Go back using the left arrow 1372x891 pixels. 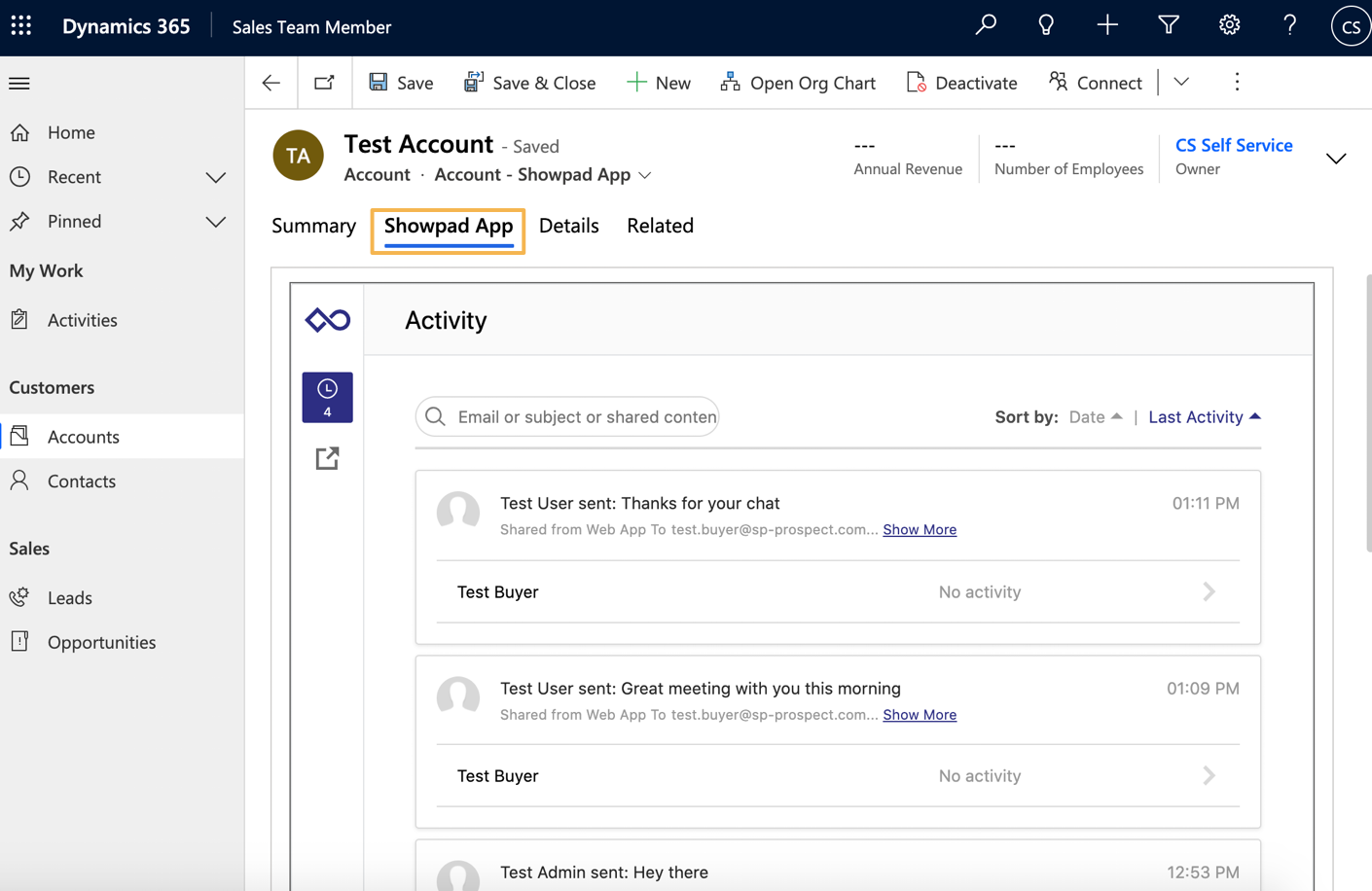click(x=271, y=83)
